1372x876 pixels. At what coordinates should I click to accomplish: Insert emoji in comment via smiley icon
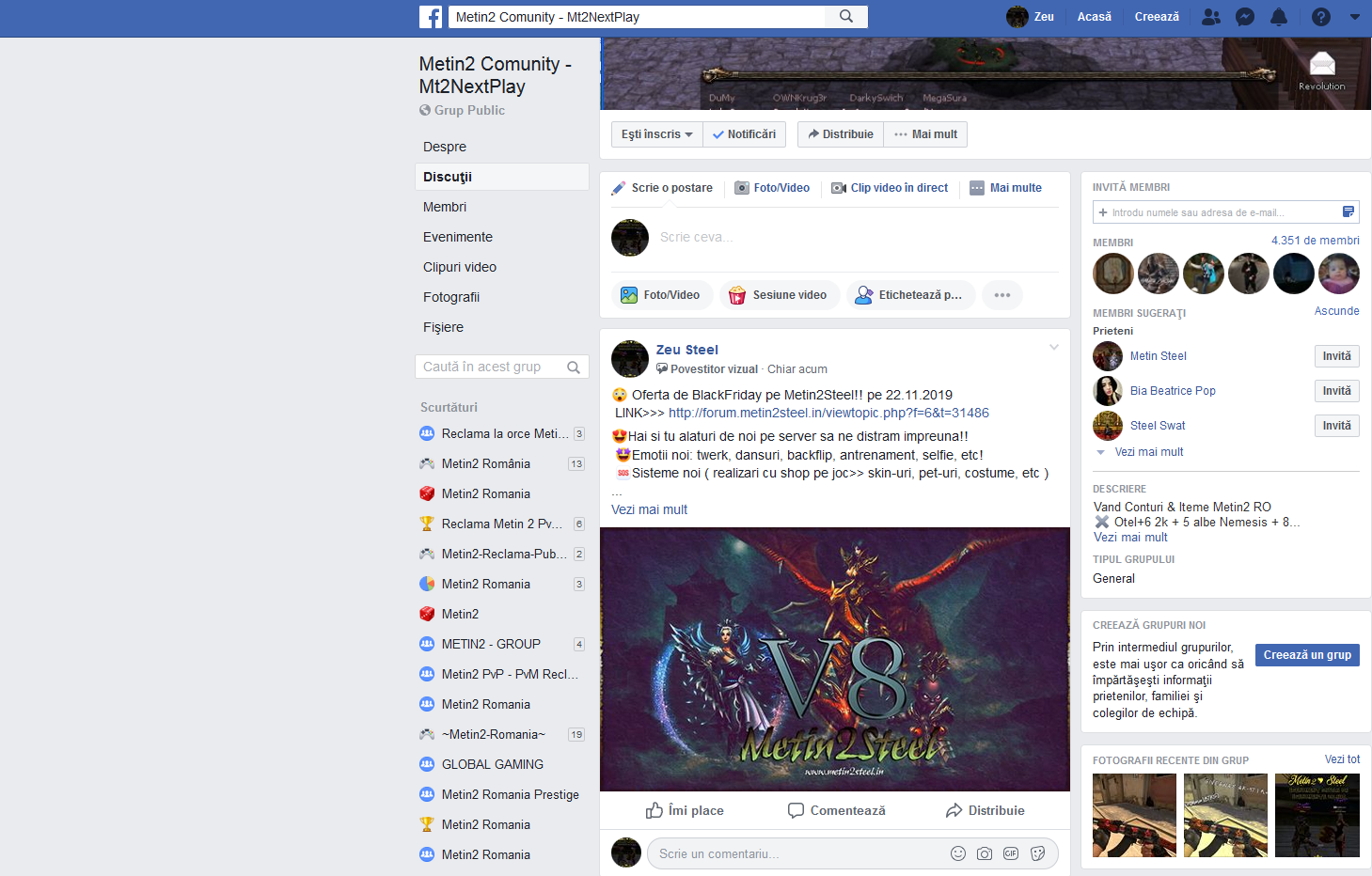[958, 853]
